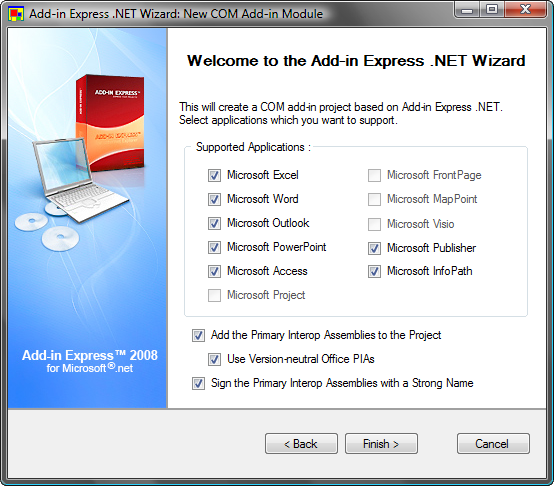
Task: Click the red Add-in Express product box image
Action: (110, 122)
